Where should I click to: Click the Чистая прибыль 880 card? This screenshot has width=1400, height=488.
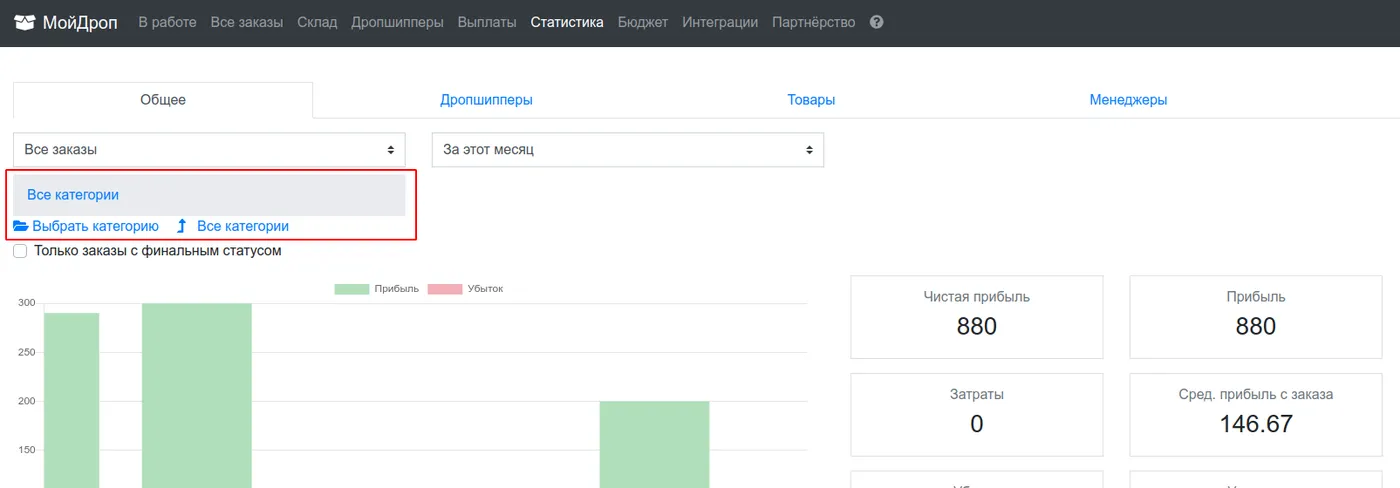[977, 317]
